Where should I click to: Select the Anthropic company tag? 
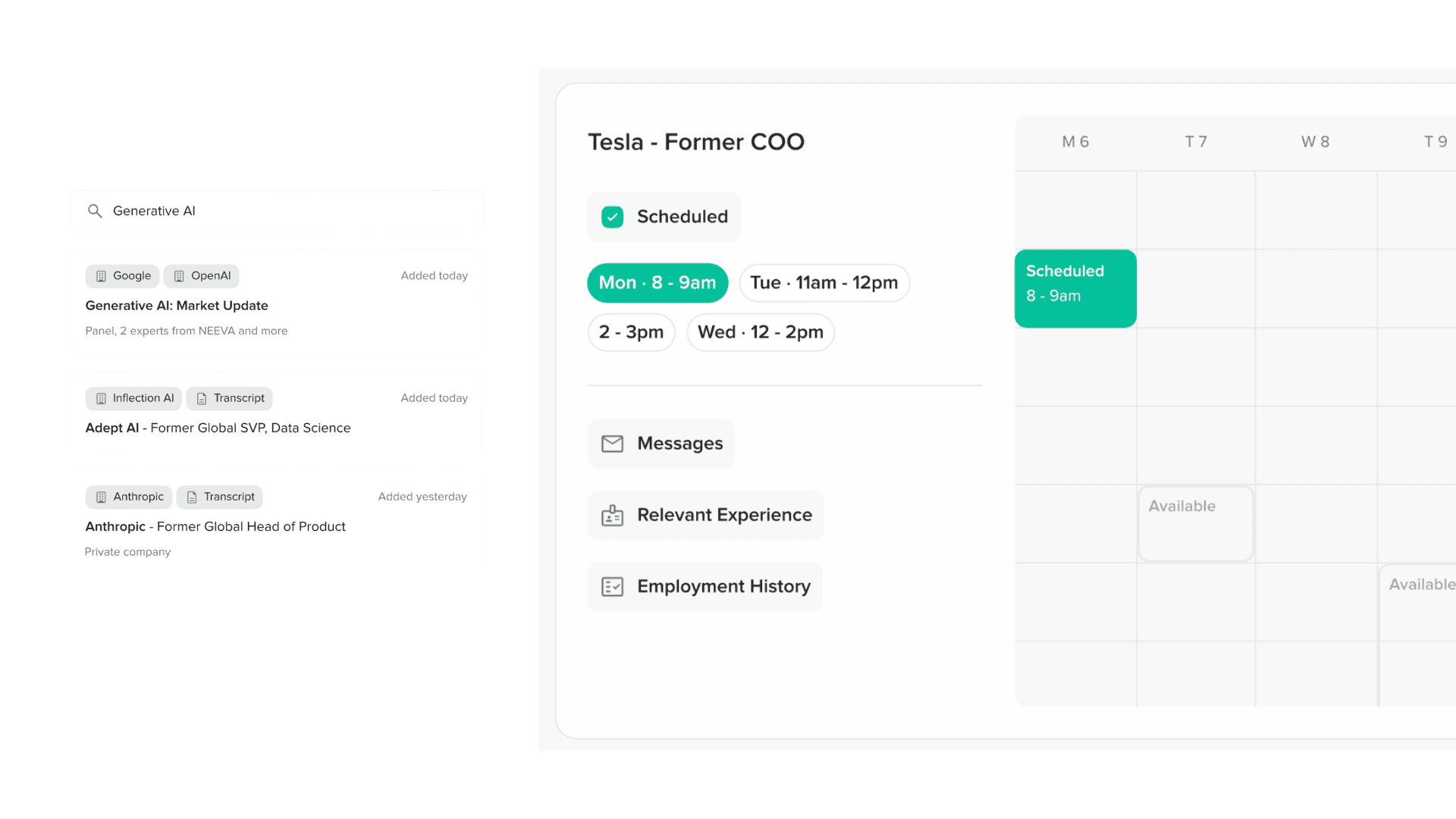coord(129,497)
